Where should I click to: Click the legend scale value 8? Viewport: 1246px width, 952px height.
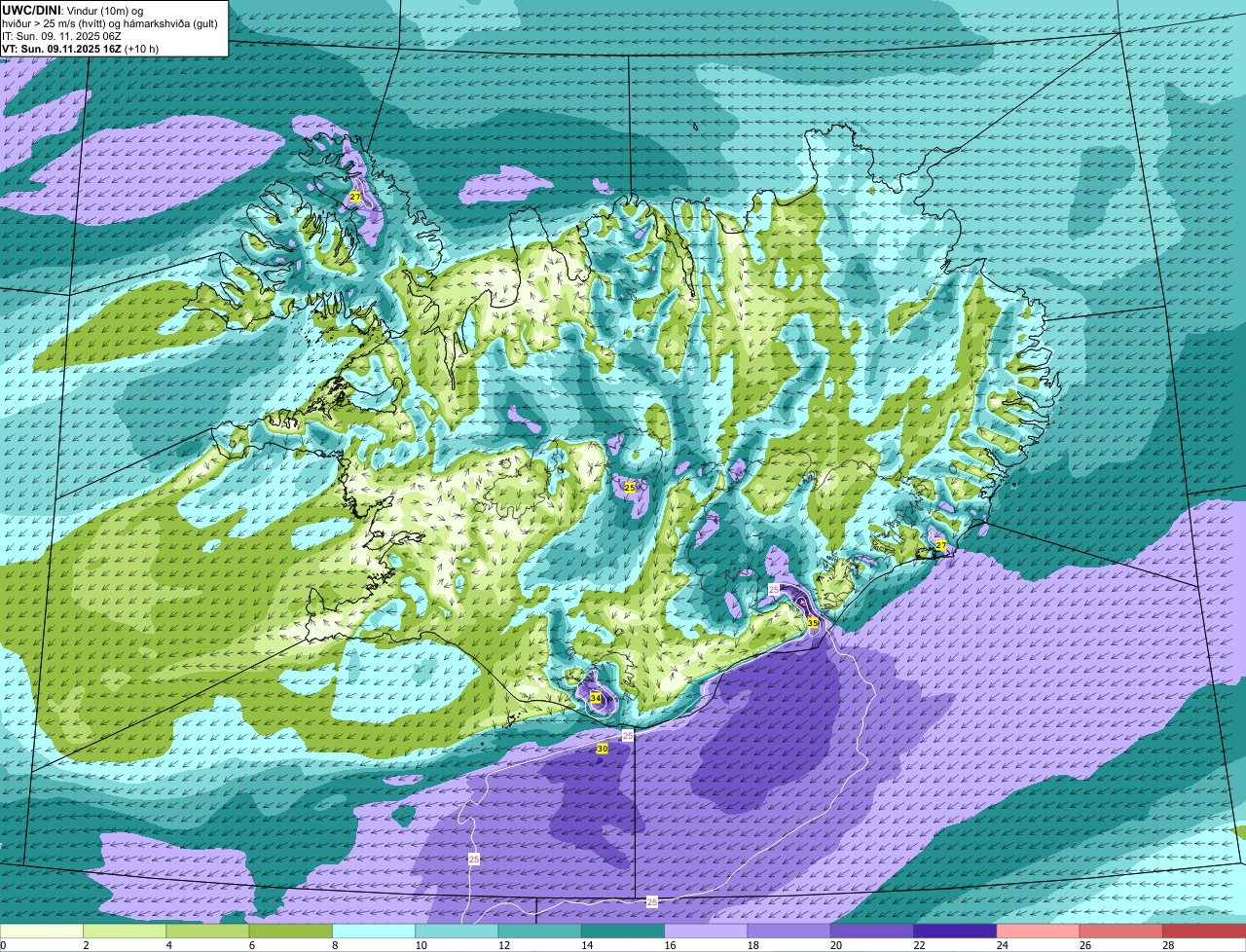point(334,945)
